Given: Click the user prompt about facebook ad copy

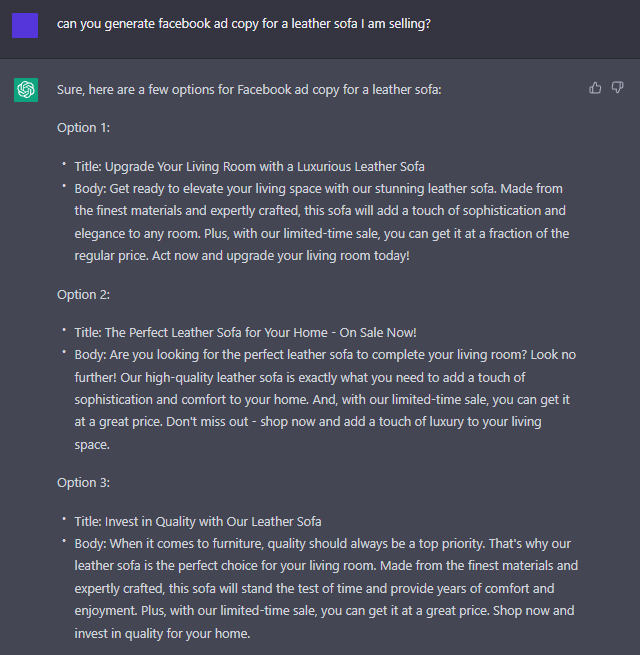Looking at the screenshot, I should tap(244, 24).
